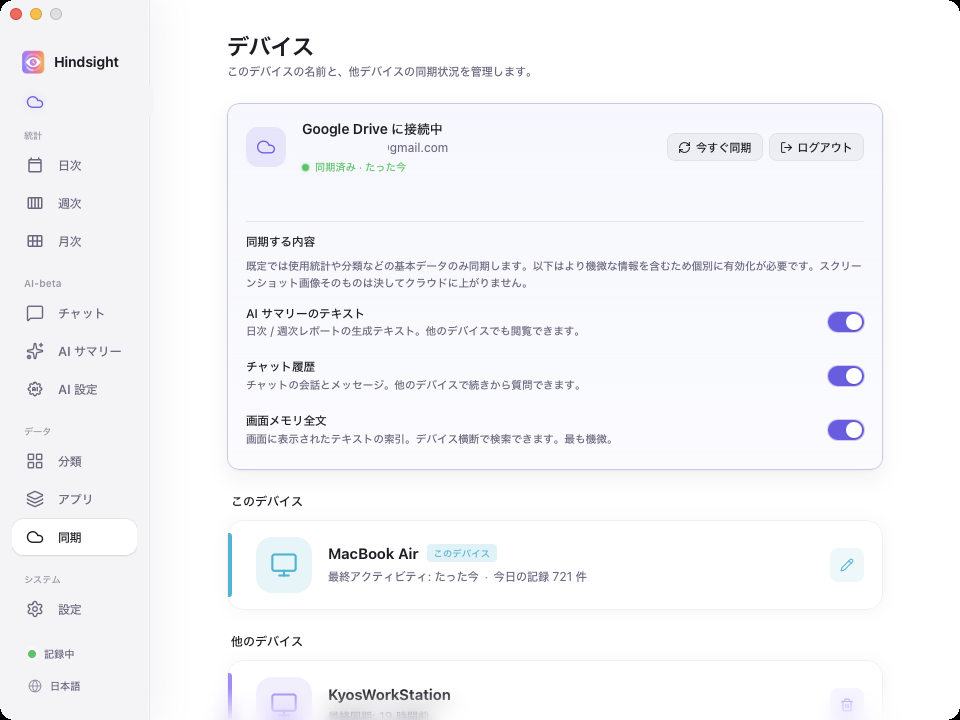Click the green 記録中 status dot

32,654
